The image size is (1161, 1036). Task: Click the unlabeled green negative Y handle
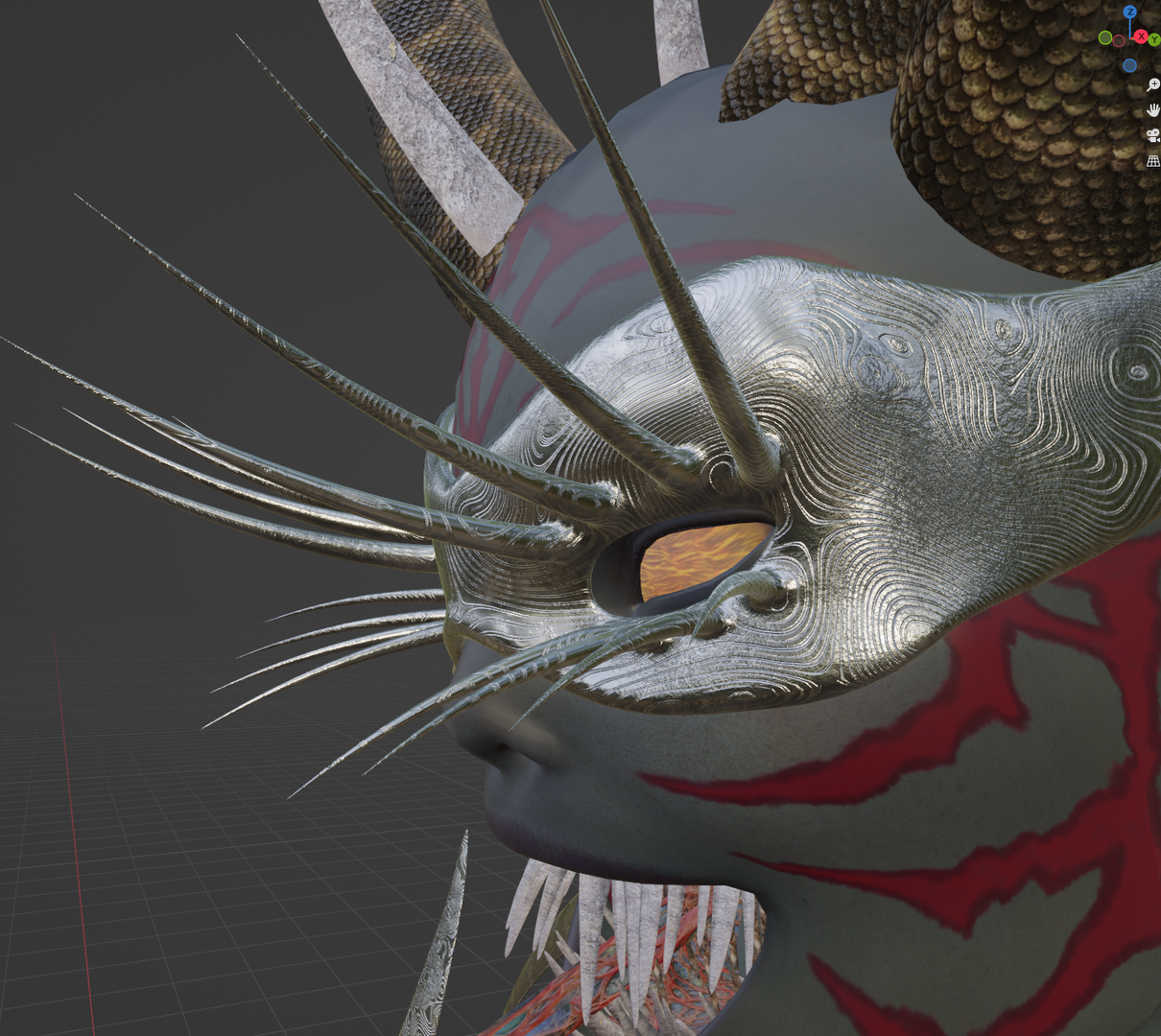click(x=1105, y=37)
